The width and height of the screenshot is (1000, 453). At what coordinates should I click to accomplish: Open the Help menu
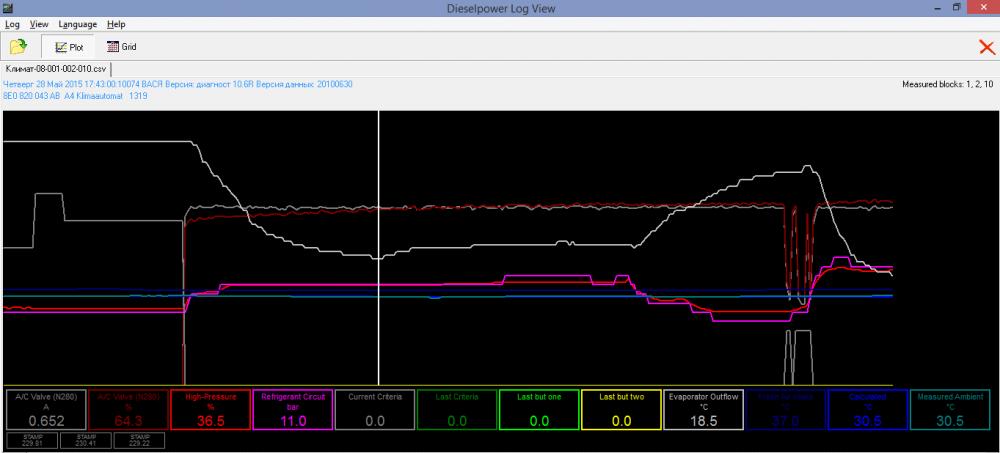116,23
